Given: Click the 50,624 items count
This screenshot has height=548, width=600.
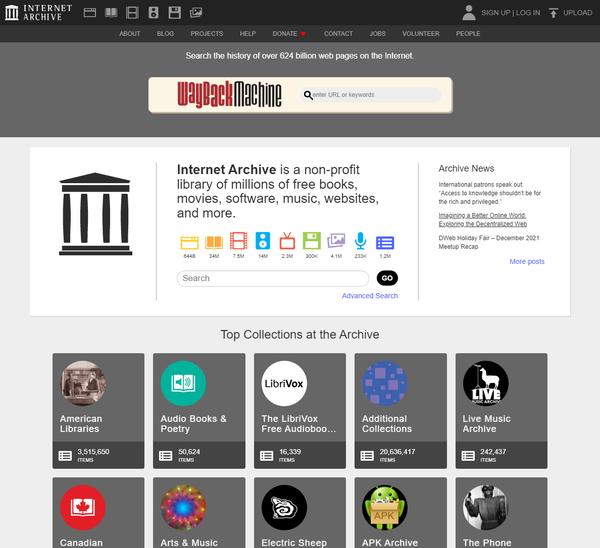Looking at the screenshot, I should tap(189, 455).
